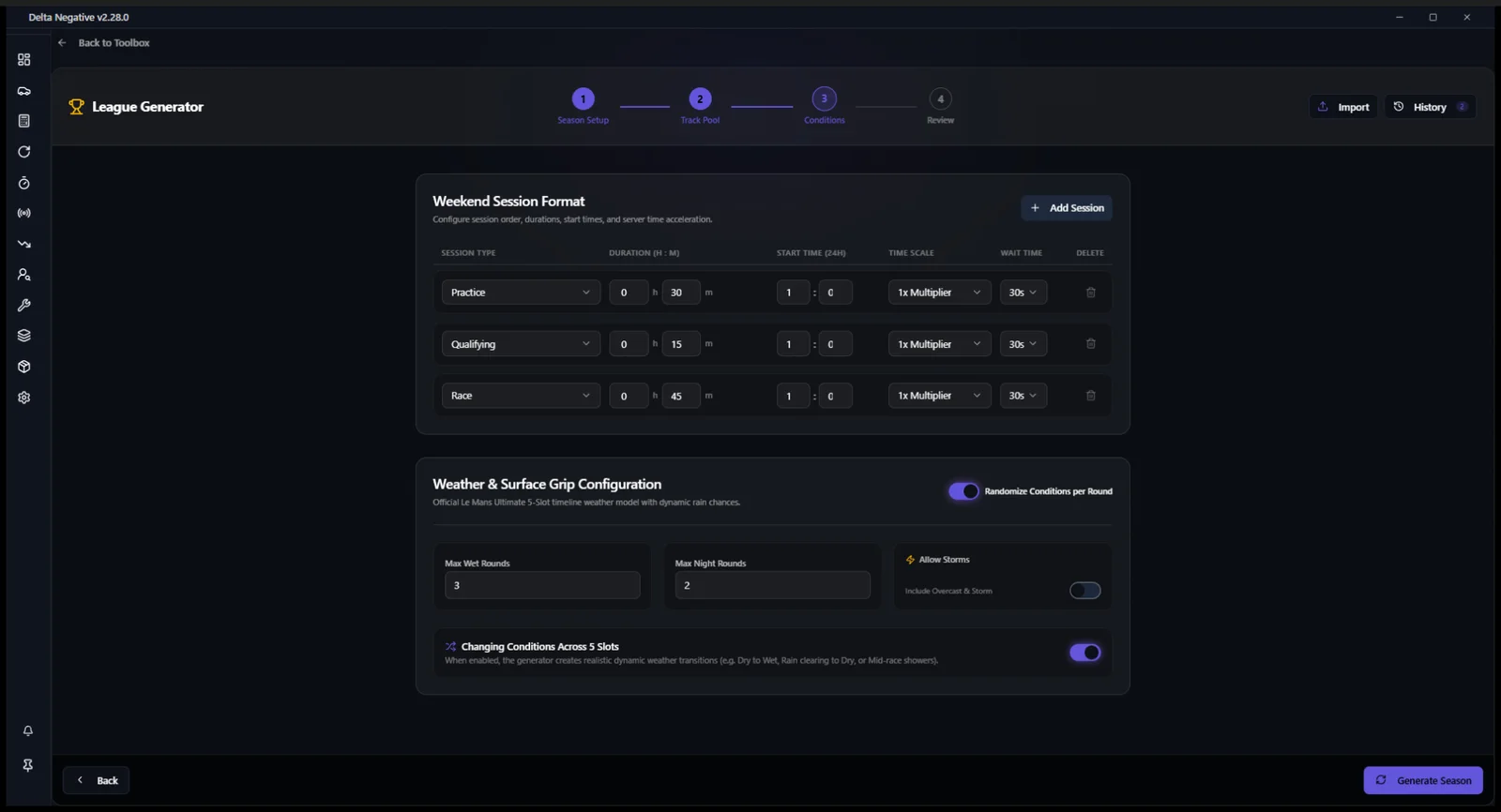Click the Race duration minutes field
The image size is (1501, 812).
point(680,396)
